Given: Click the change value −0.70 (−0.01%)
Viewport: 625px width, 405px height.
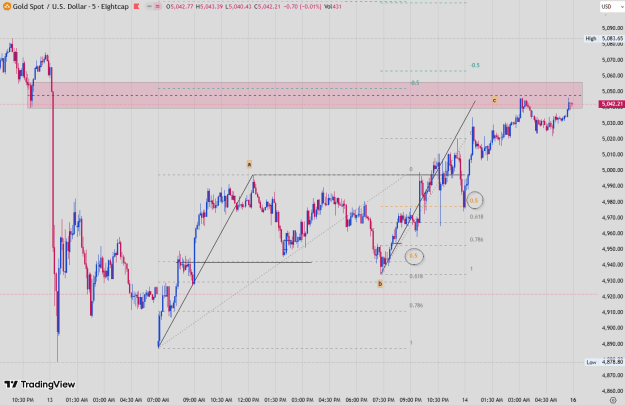Looking at the screenshot, I should [302, 6].
